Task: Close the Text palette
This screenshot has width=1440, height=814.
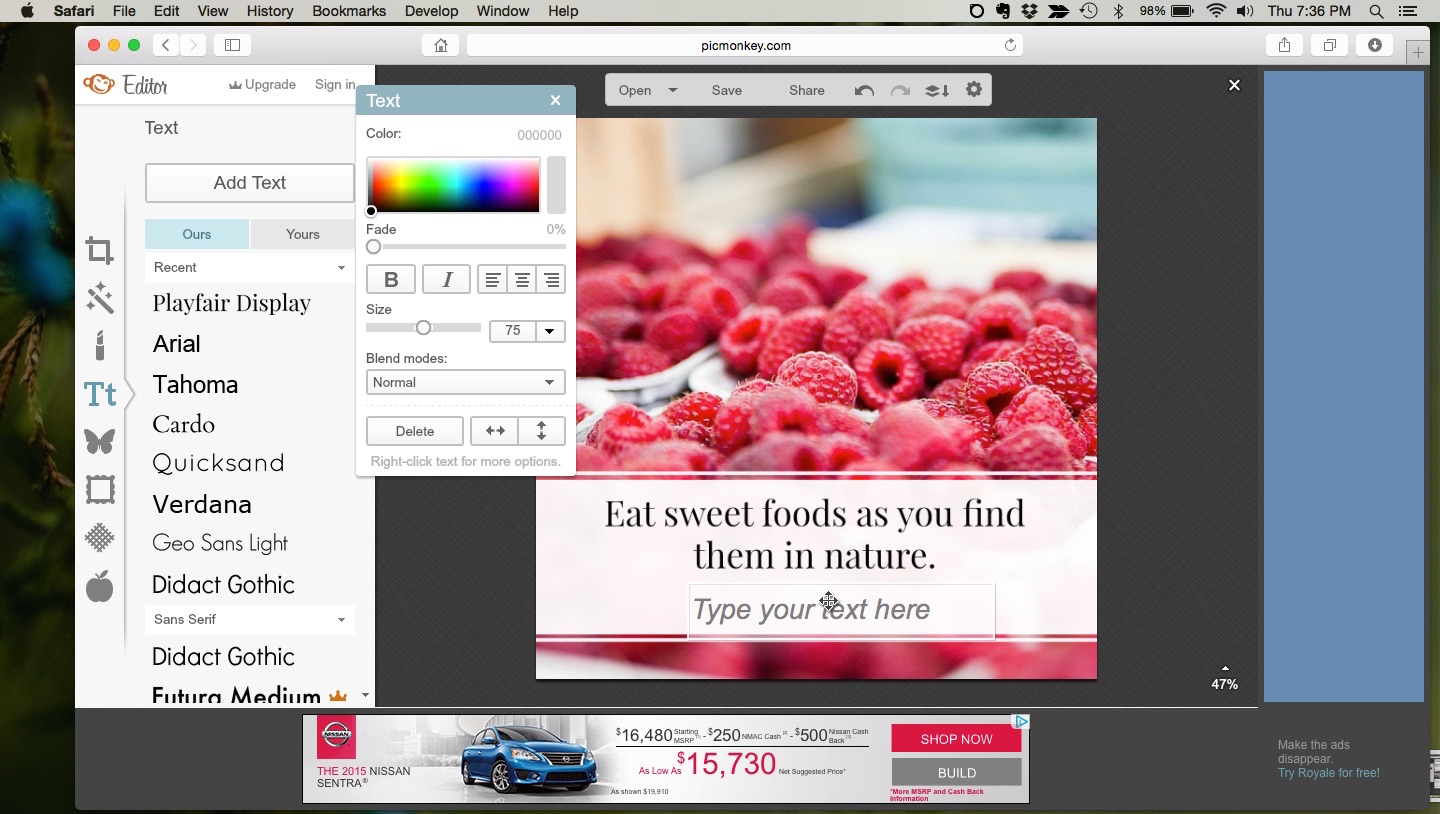Action: [555, 100]
